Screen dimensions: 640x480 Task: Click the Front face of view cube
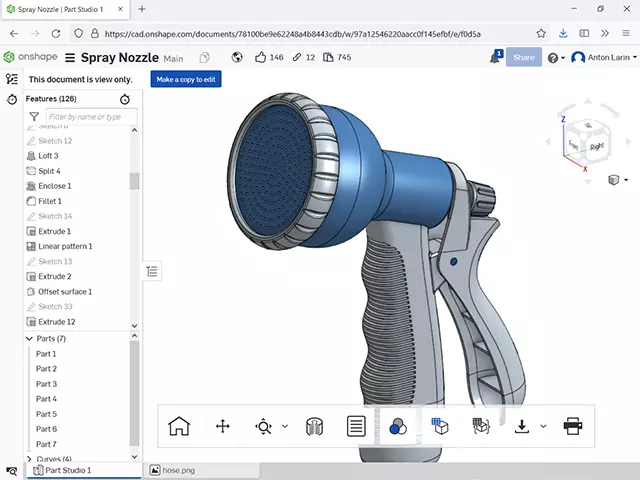573,144
